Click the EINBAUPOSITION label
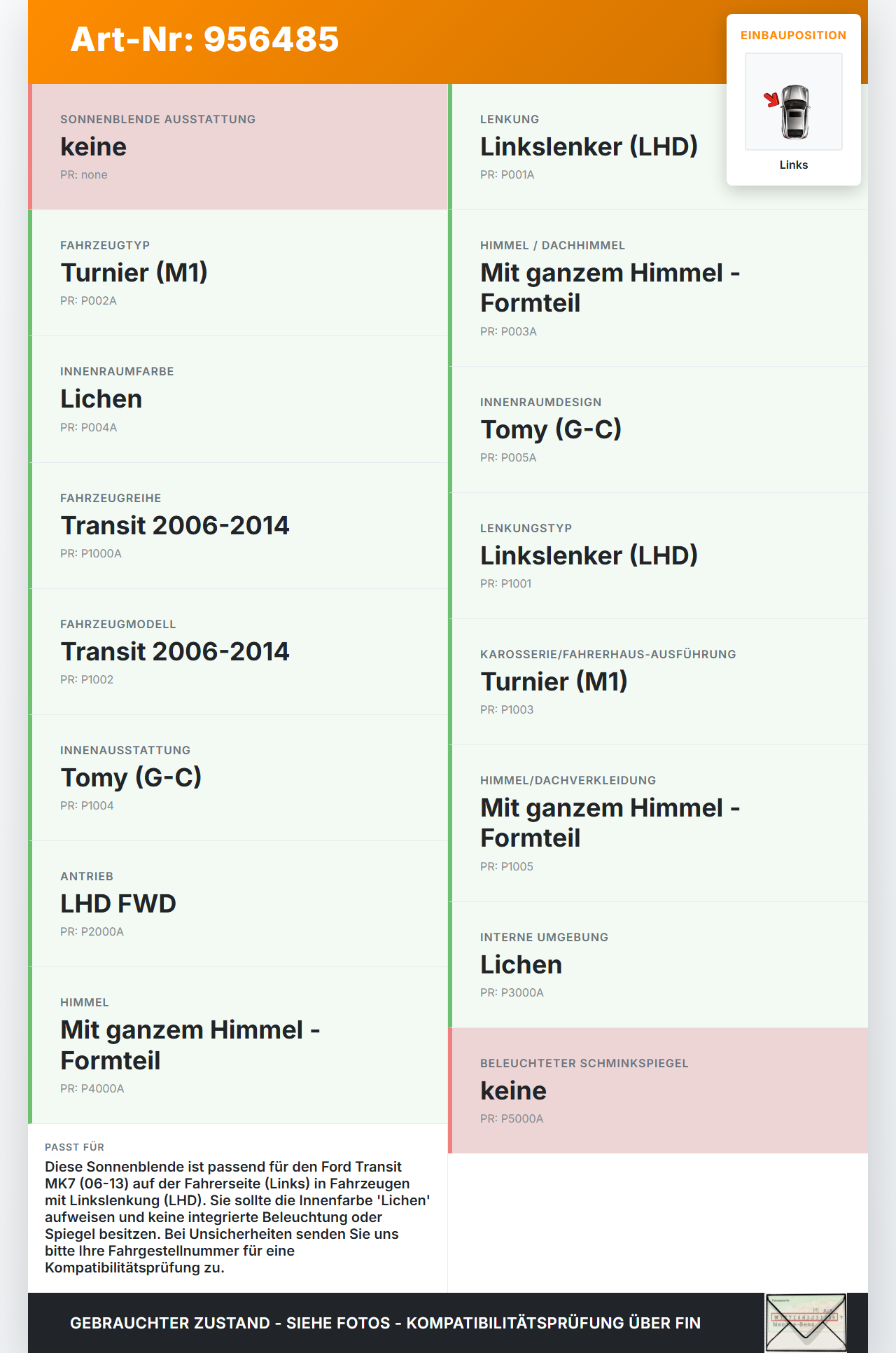 tap(793, 36)
